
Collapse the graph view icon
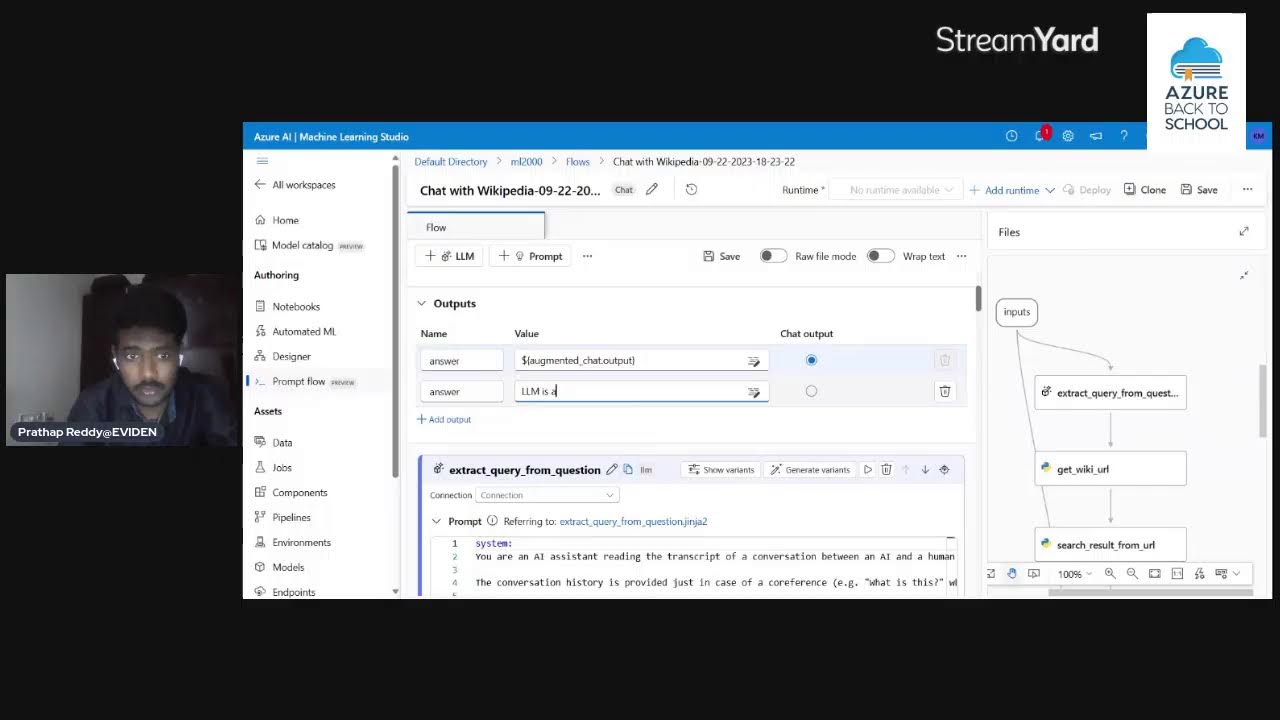pyautogui.click(x=1244, y=275)
